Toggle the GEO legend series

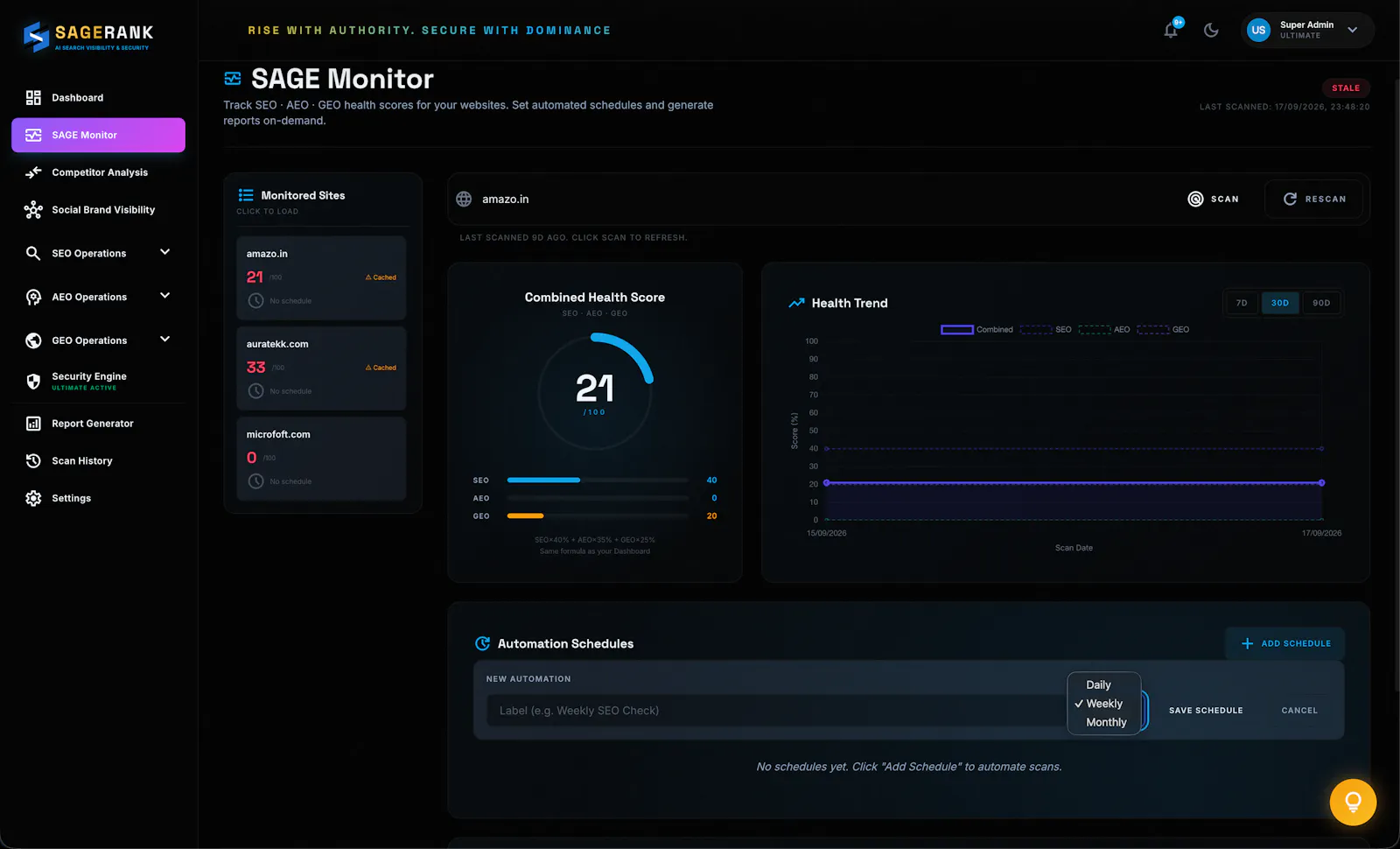1163,330
